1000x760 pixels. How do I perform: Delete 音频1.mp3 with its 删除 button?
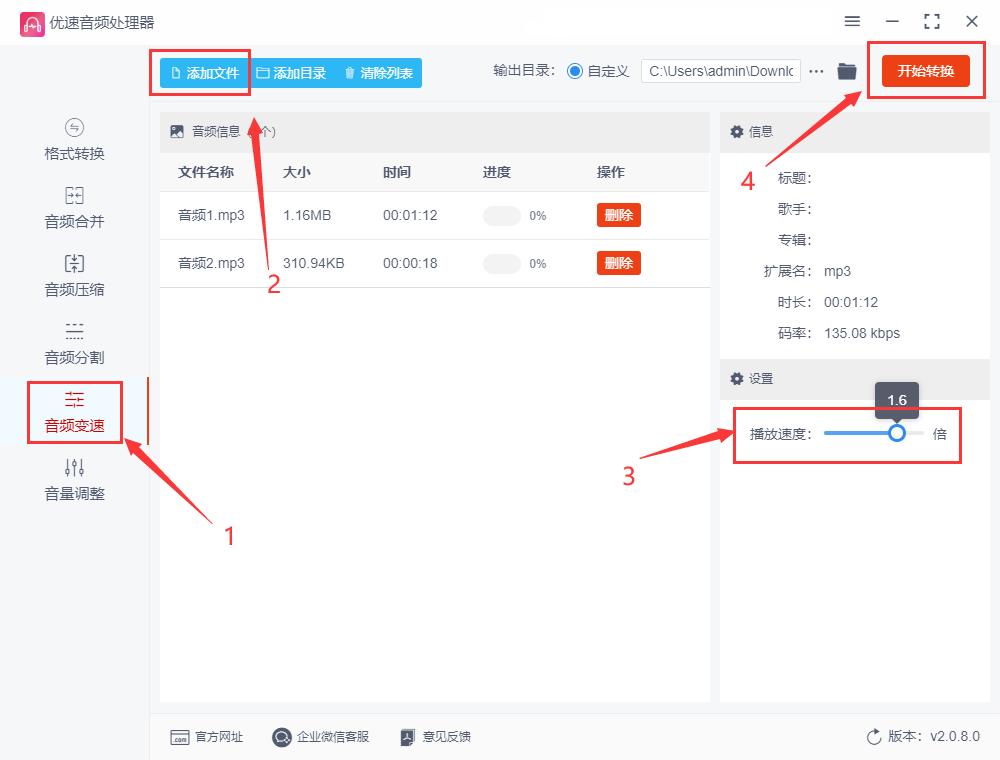618,215
